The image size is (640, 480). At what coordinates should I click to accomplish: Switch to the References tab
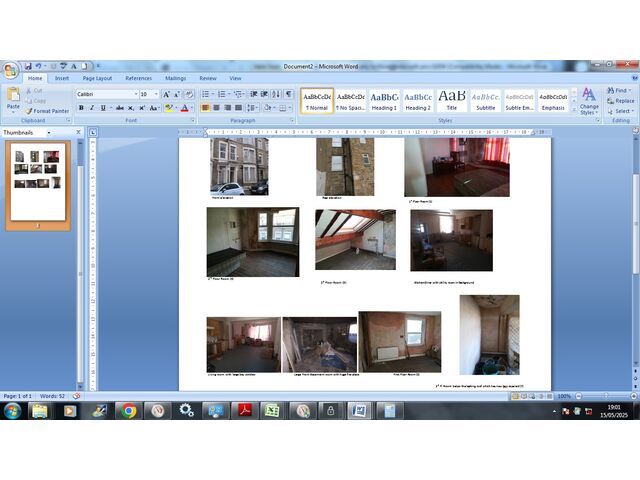pyautogui.click(x=138, y=78)
